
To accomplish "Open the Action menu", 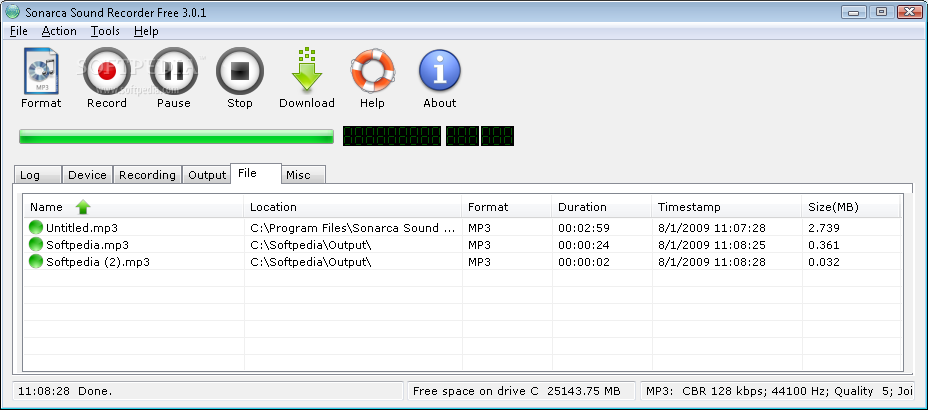I will (x=59, y=31).
